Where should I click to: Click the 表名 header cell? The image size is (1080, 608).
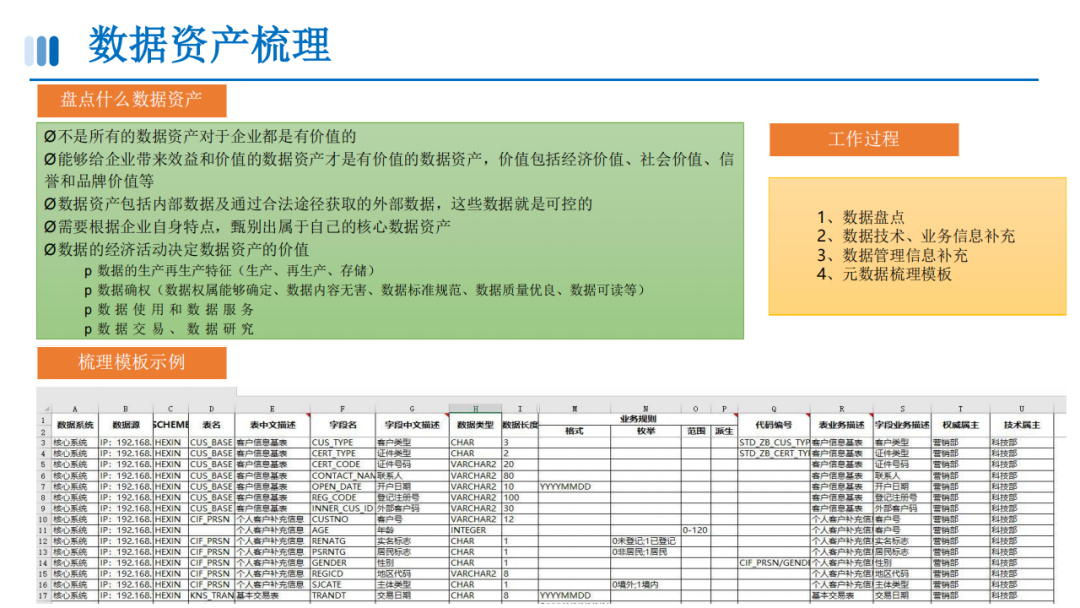pyautogui.click(x=211, y=425)
